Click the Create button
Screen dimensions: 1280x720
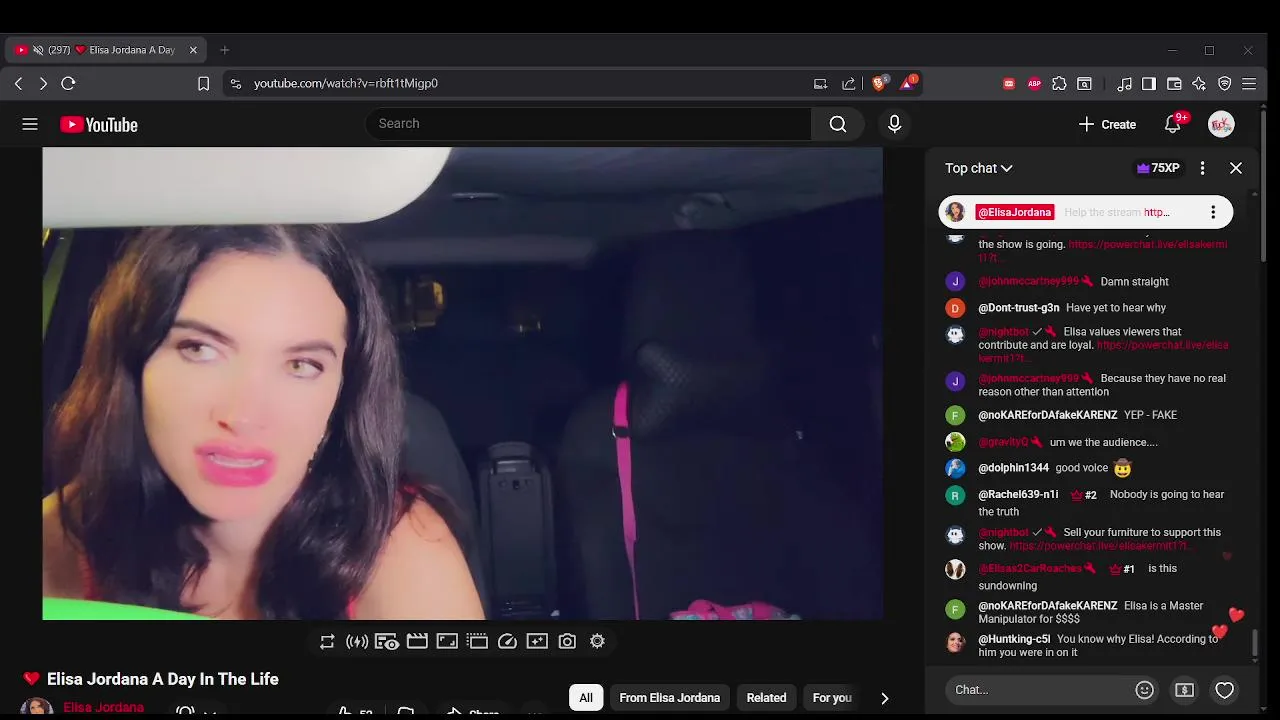click(x=1107, y=125)
